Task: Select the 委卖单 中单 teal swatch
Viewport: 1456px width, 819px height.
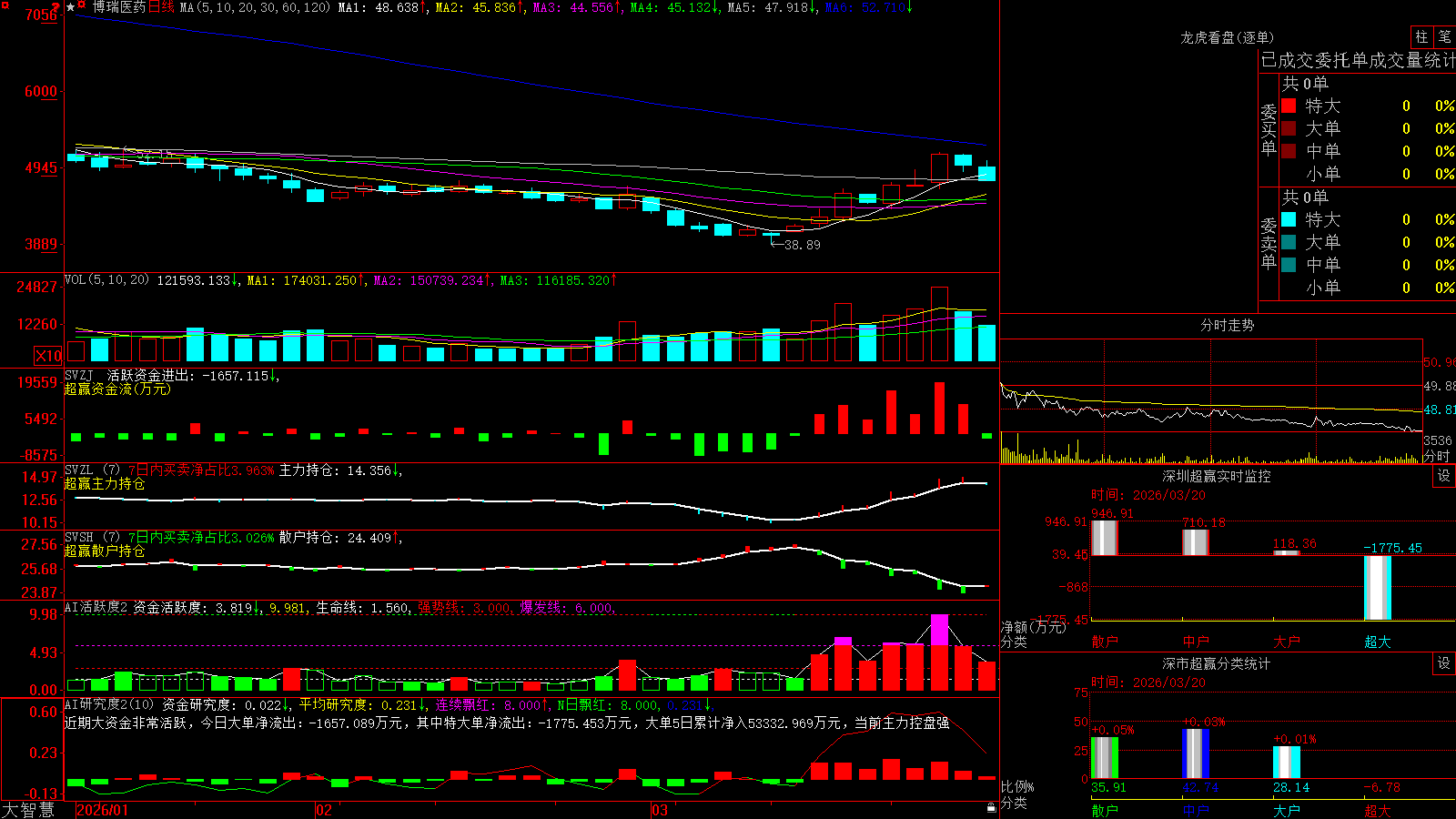Action: tap(1289, 265)
